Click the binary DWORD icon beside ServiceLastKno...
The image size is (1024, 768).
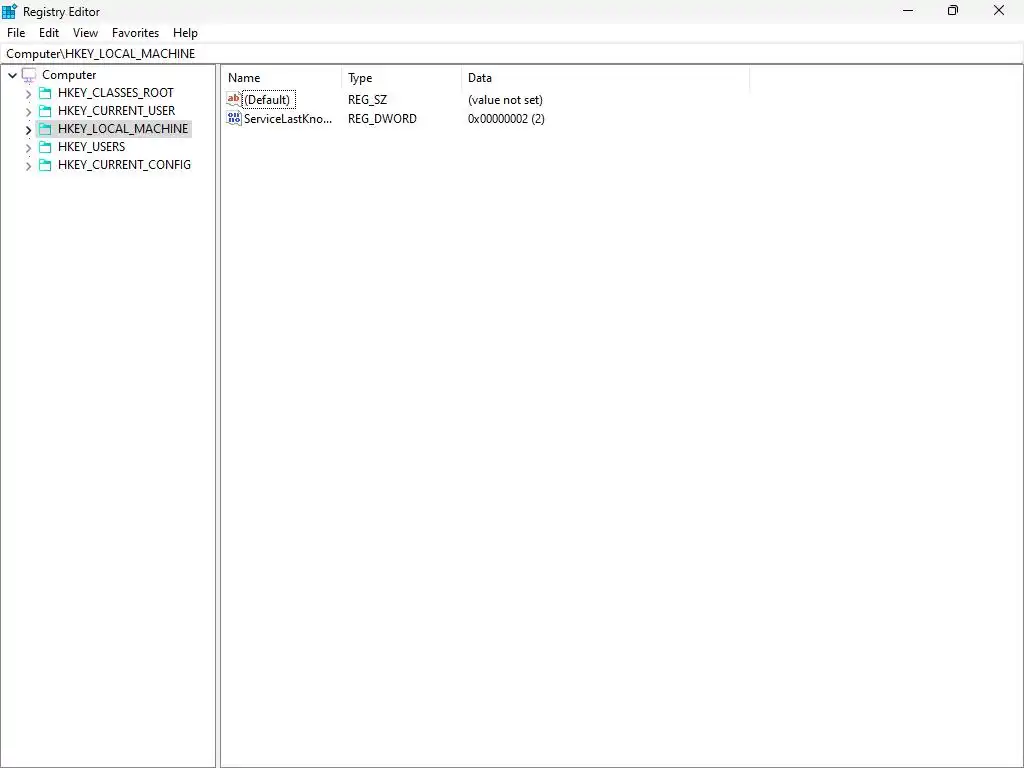pyautogui.click(x=234, y=118)
